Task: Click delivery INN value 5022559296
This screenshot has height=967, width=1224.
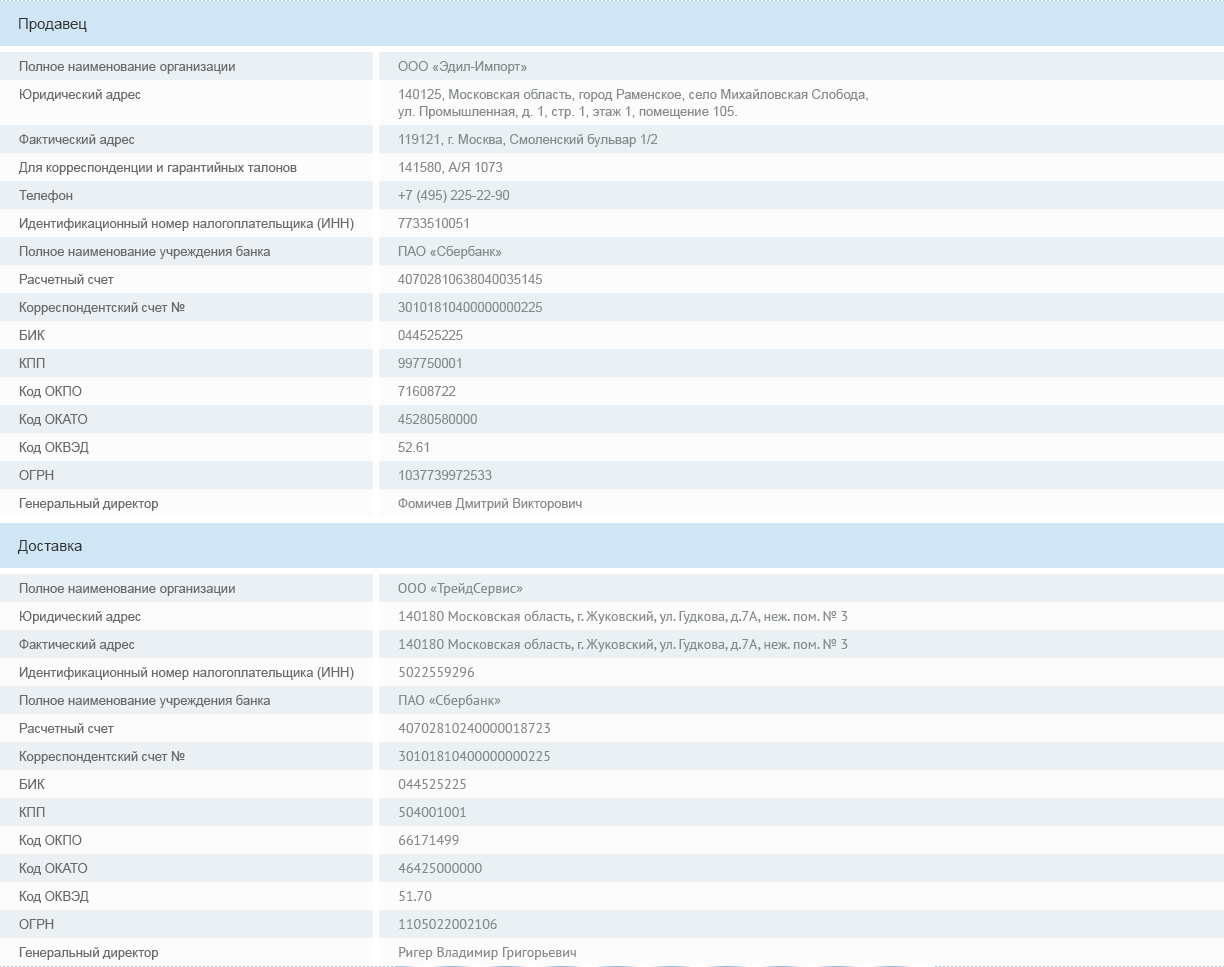Action: (436, 672)
